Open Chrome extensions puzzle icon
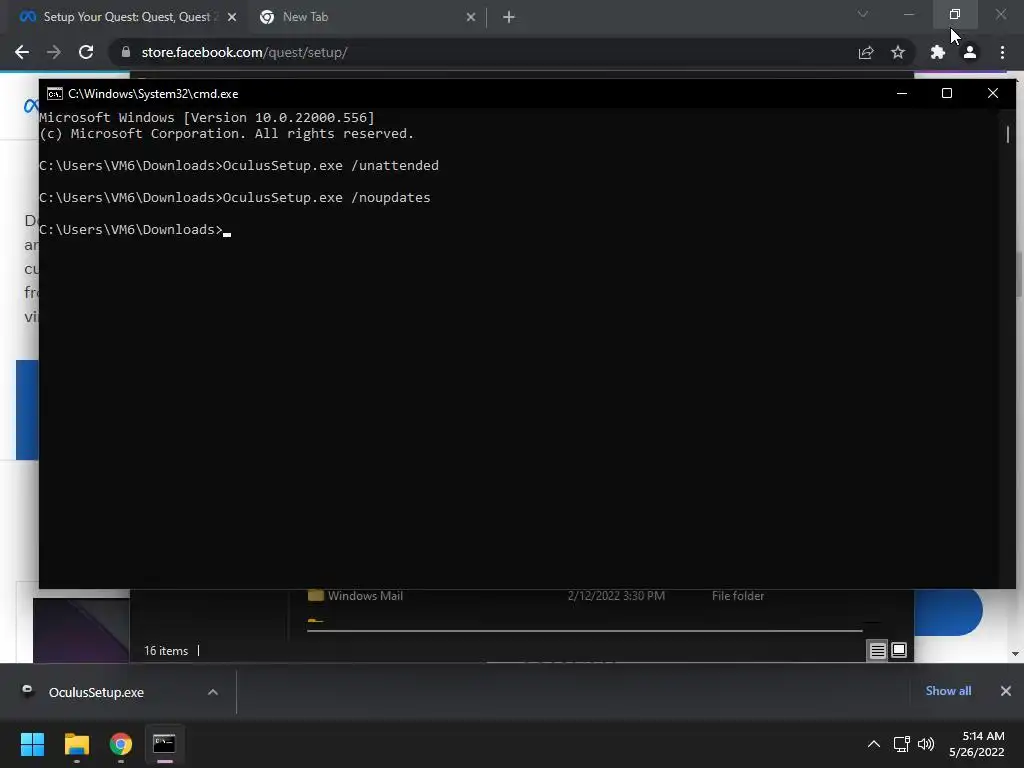The image size is (1024, 768). click(938, 52)
